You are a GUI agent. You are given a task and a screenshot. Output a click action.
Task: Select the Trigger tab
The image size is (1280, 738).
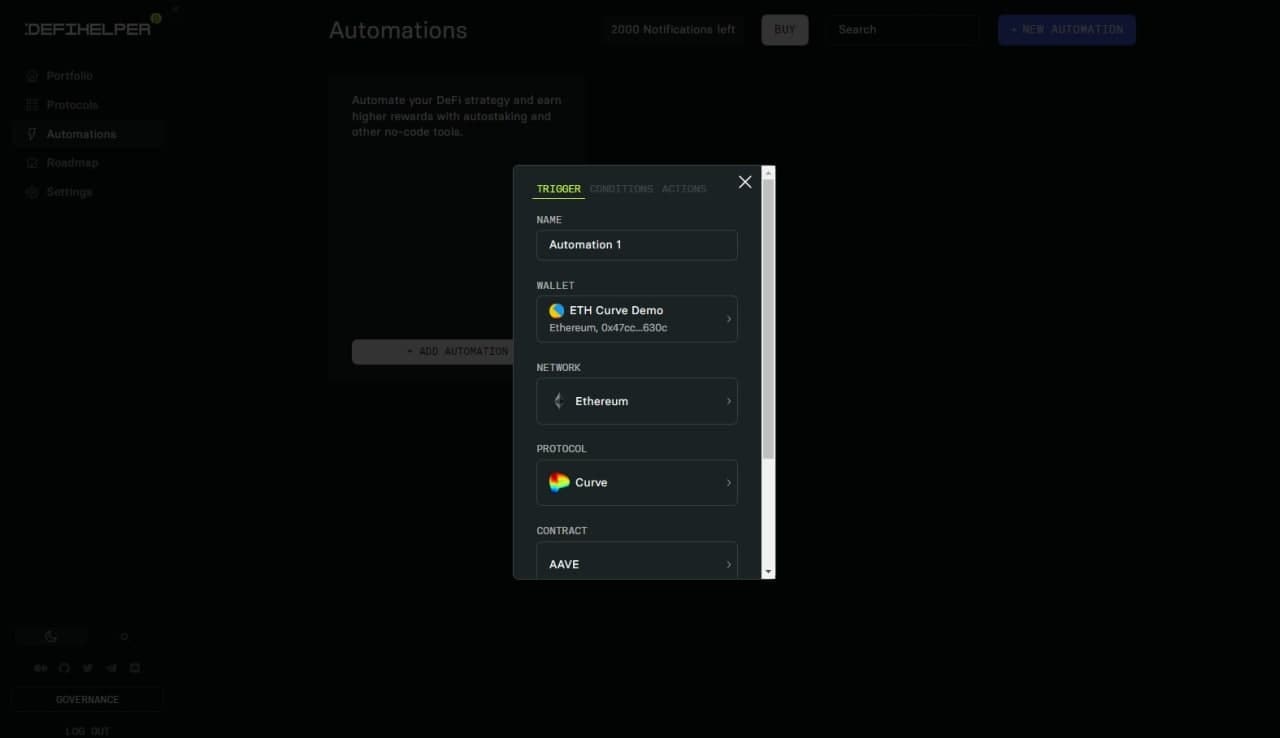(x=558, y=189)
